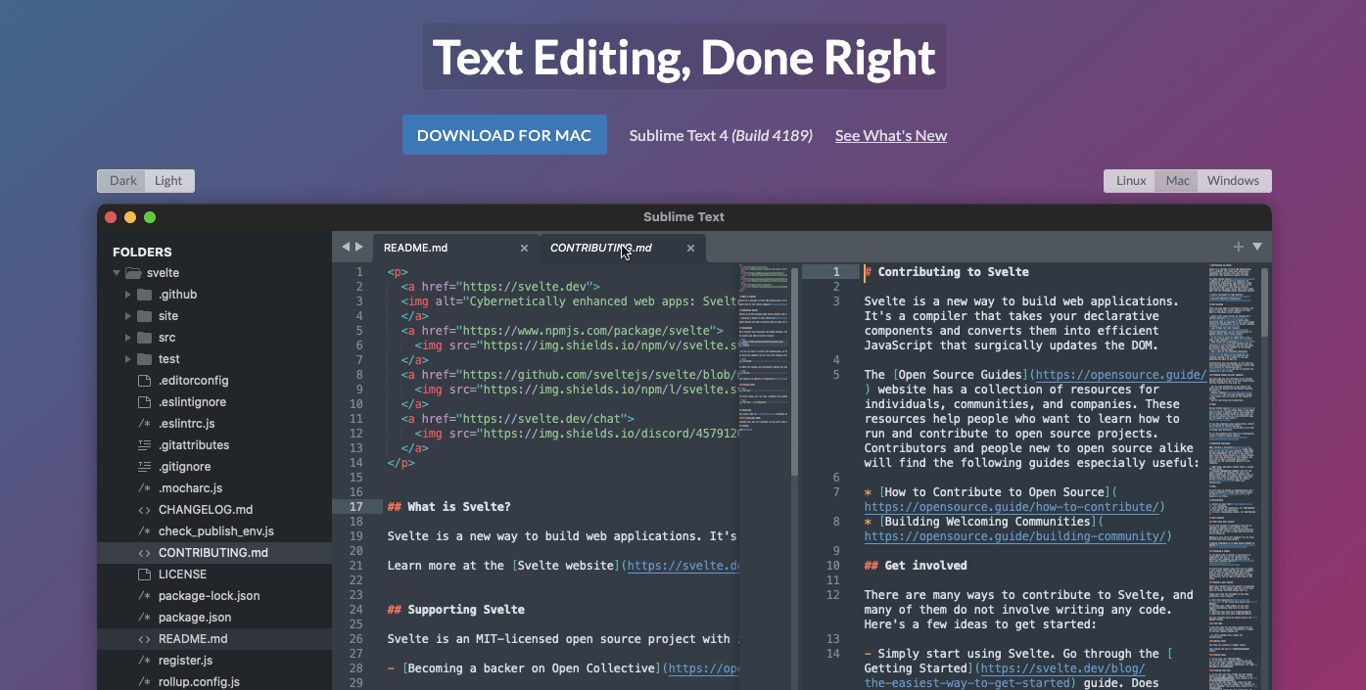
Task: Close the CONTRIBUTING.md tab
Action: [690, 249]
